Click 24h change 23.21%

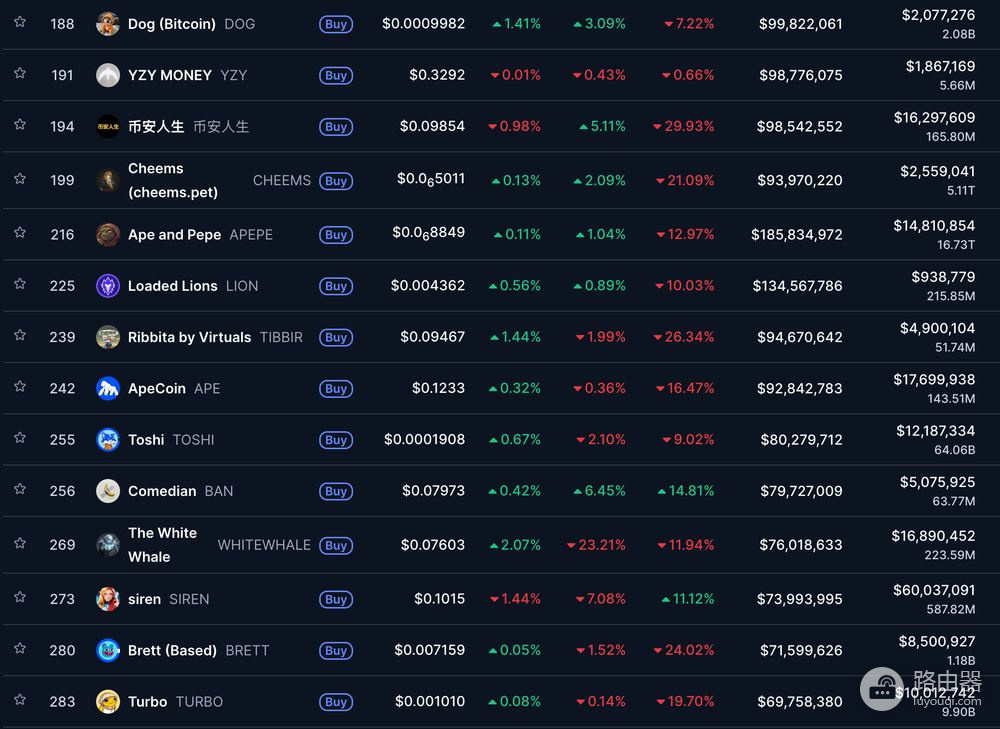click(596, 545)
